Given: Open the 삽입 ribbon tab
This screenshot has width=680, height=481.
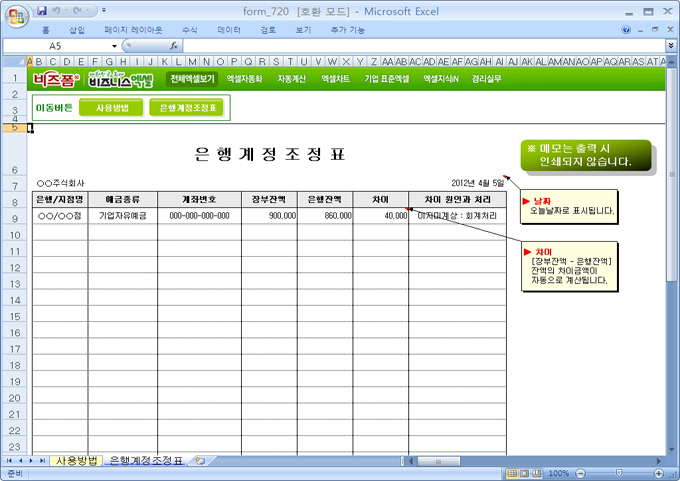Looking at the screenshot, I should (x=77, y=30).
